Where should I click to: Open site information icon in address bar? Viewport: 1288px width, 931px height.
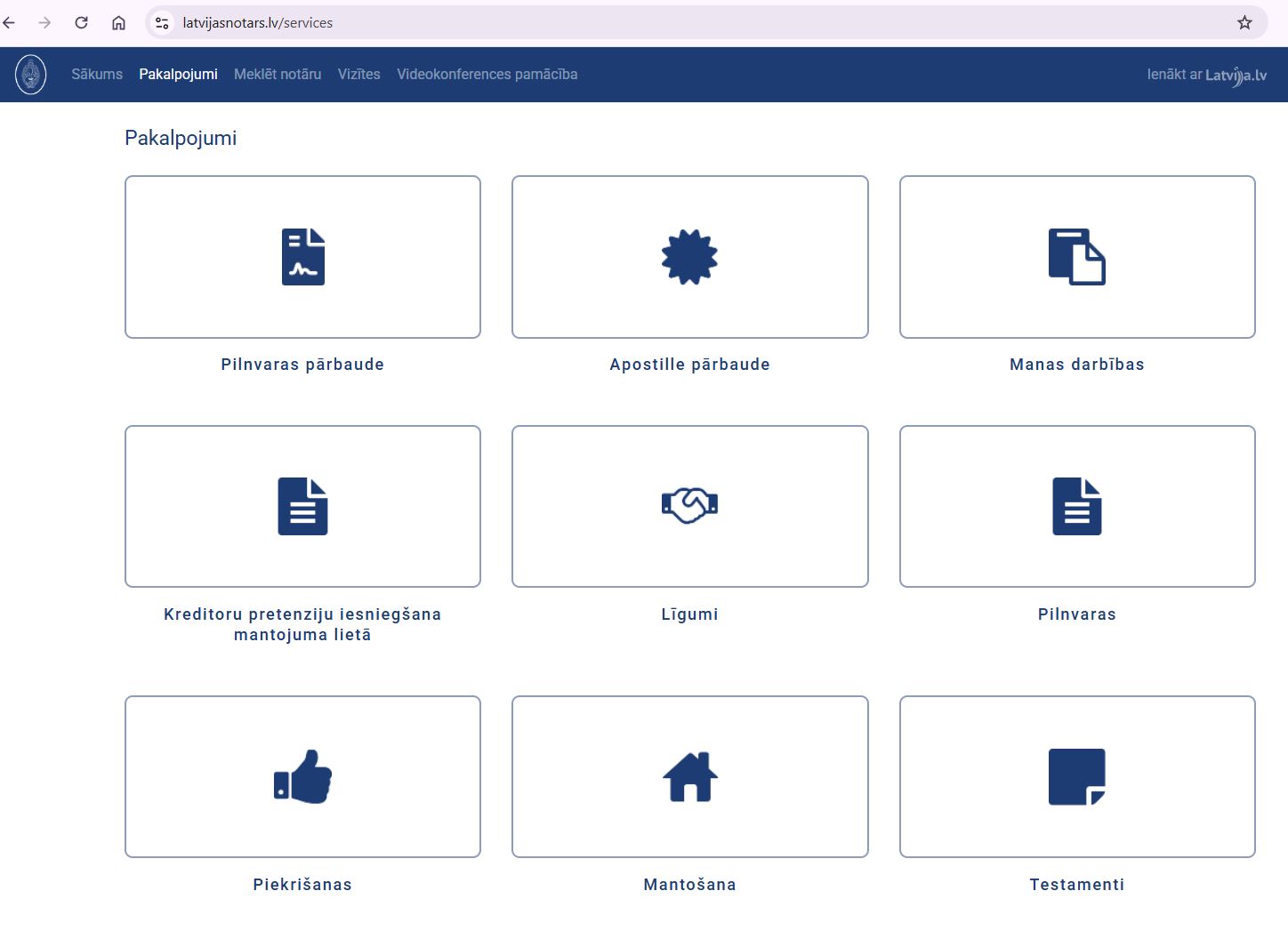[x=162, y=23]
